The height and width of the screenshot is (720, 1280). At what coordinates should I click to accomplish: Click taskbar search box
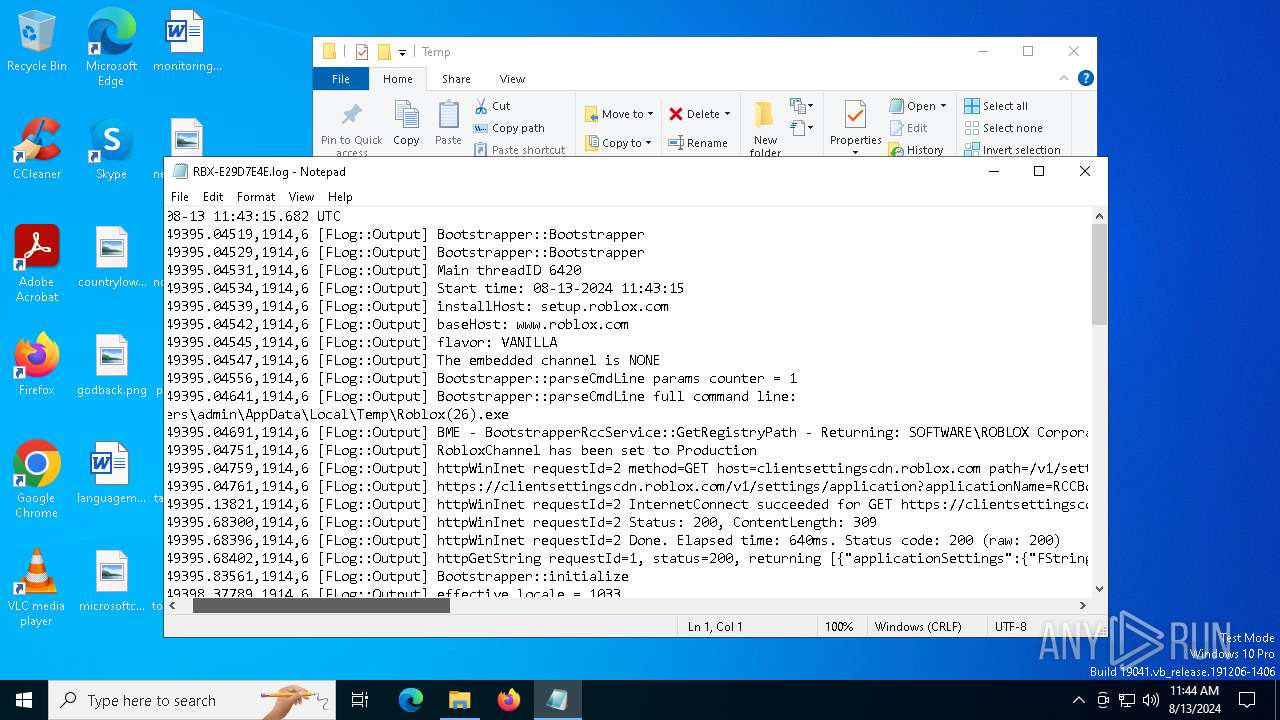pyautogui.click(x=192, y=700)
